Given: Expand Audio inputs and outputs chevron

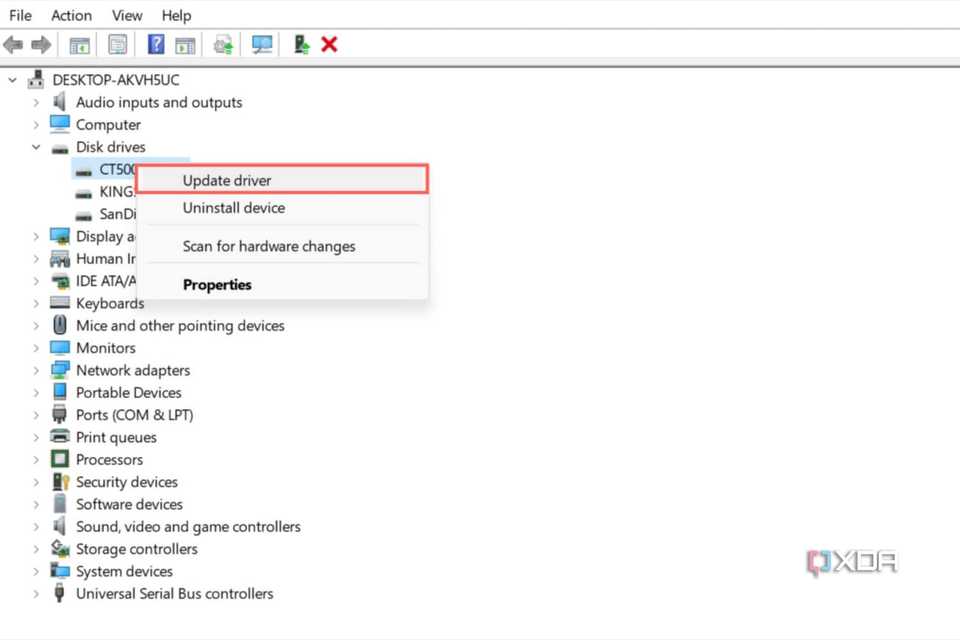Looking at the screenshot, I should 36,102.
